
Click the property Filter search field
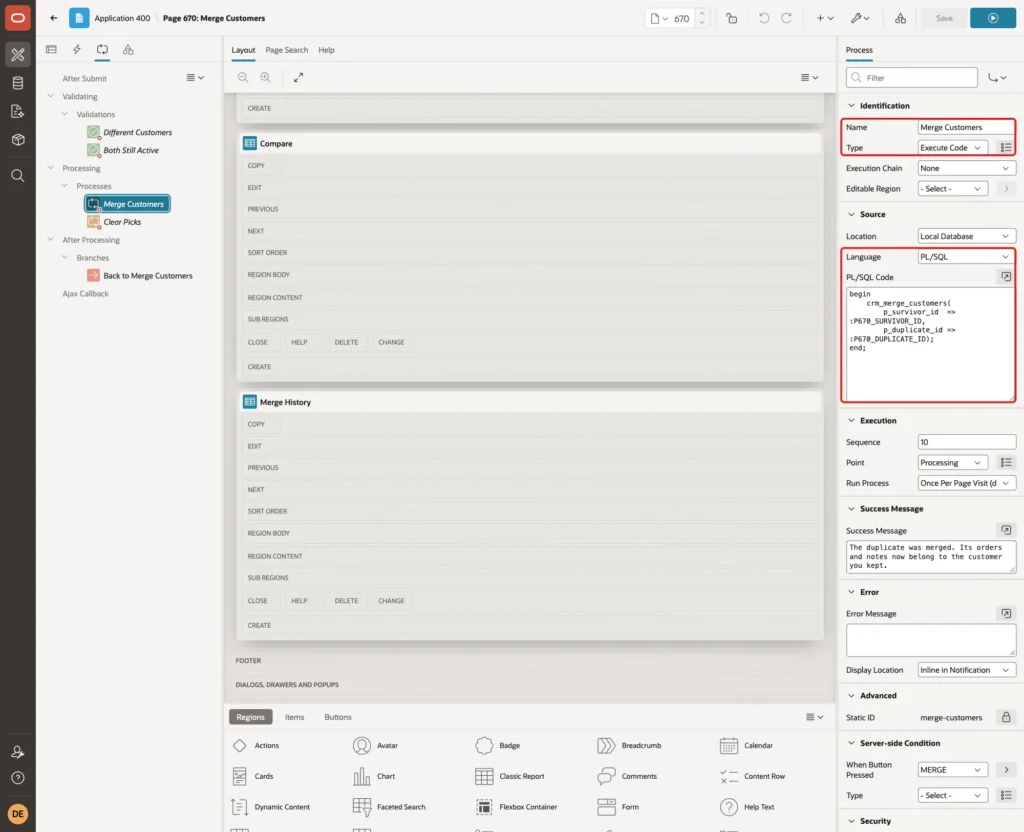pyautogui.click(x=912, y=78)
